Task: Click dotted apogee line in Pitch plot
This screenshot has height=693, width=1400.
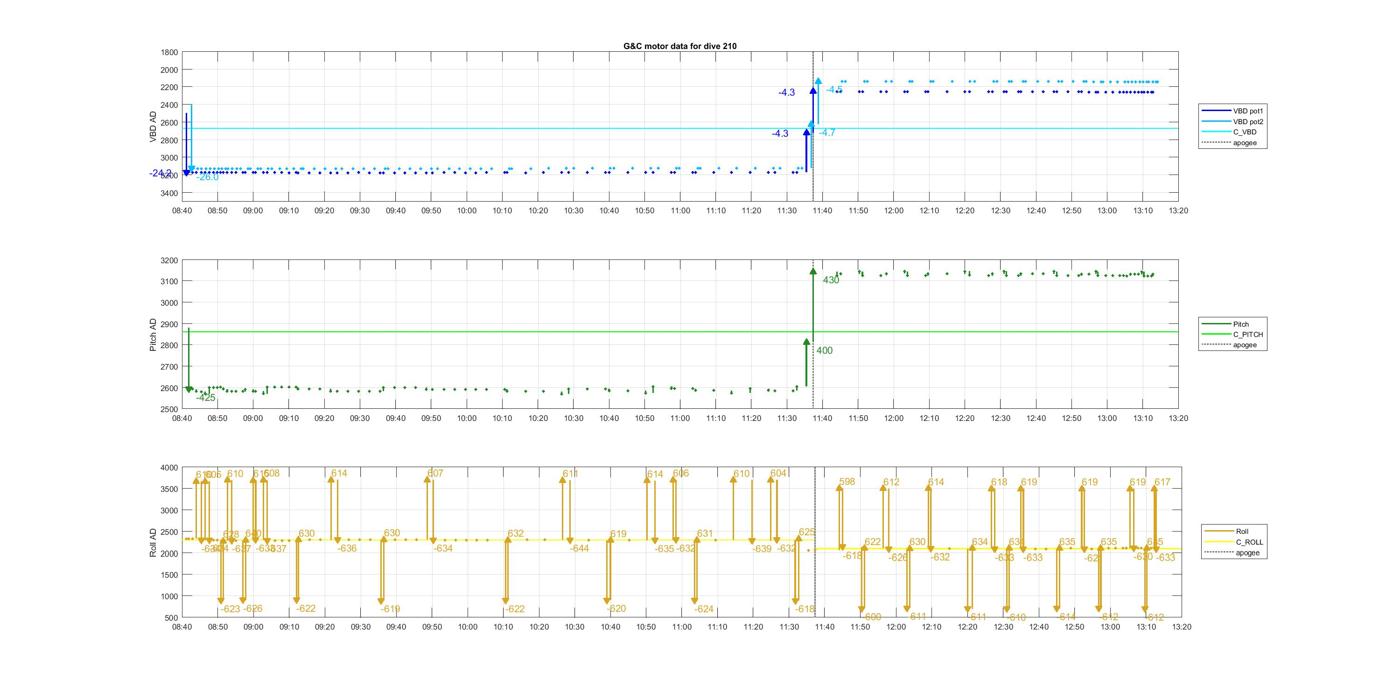Action: 813,334
